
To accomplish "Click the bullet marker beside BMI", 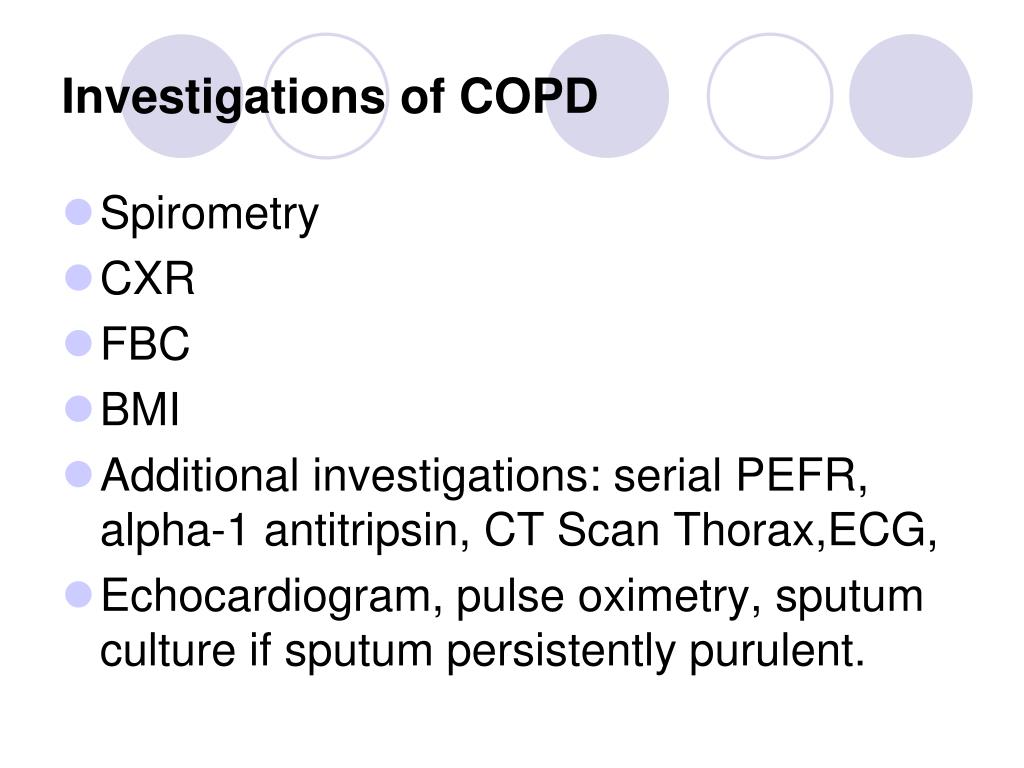I will (x=78, y=409).
